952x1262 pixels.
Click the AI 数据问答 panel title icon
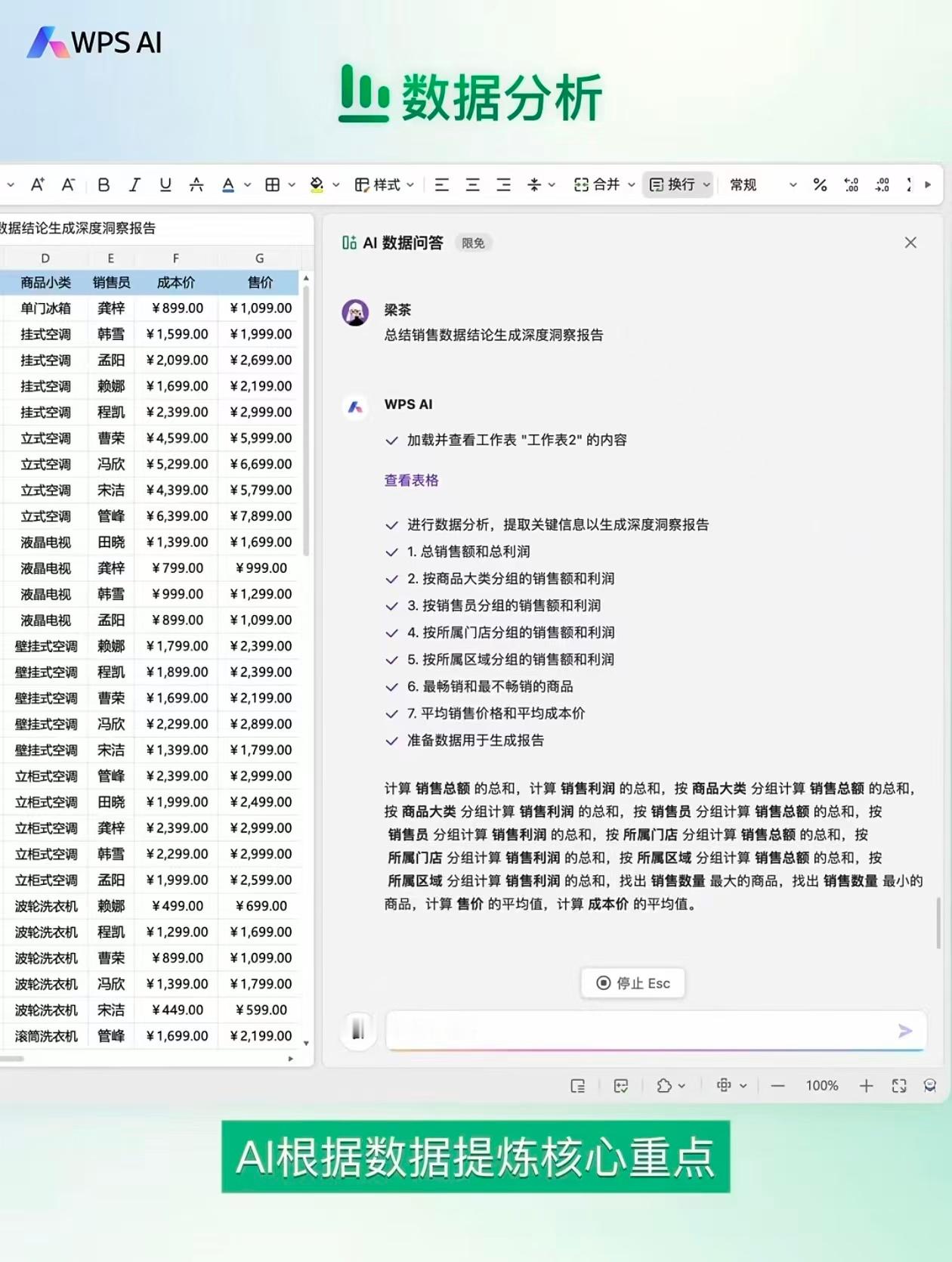349,243
